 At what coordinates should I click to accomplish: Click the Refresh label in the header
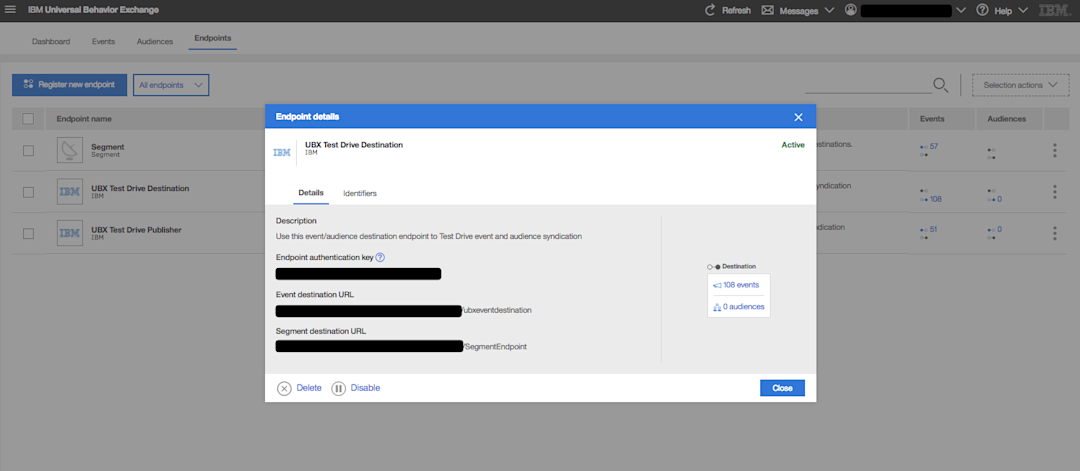click(x=736, y=10)
